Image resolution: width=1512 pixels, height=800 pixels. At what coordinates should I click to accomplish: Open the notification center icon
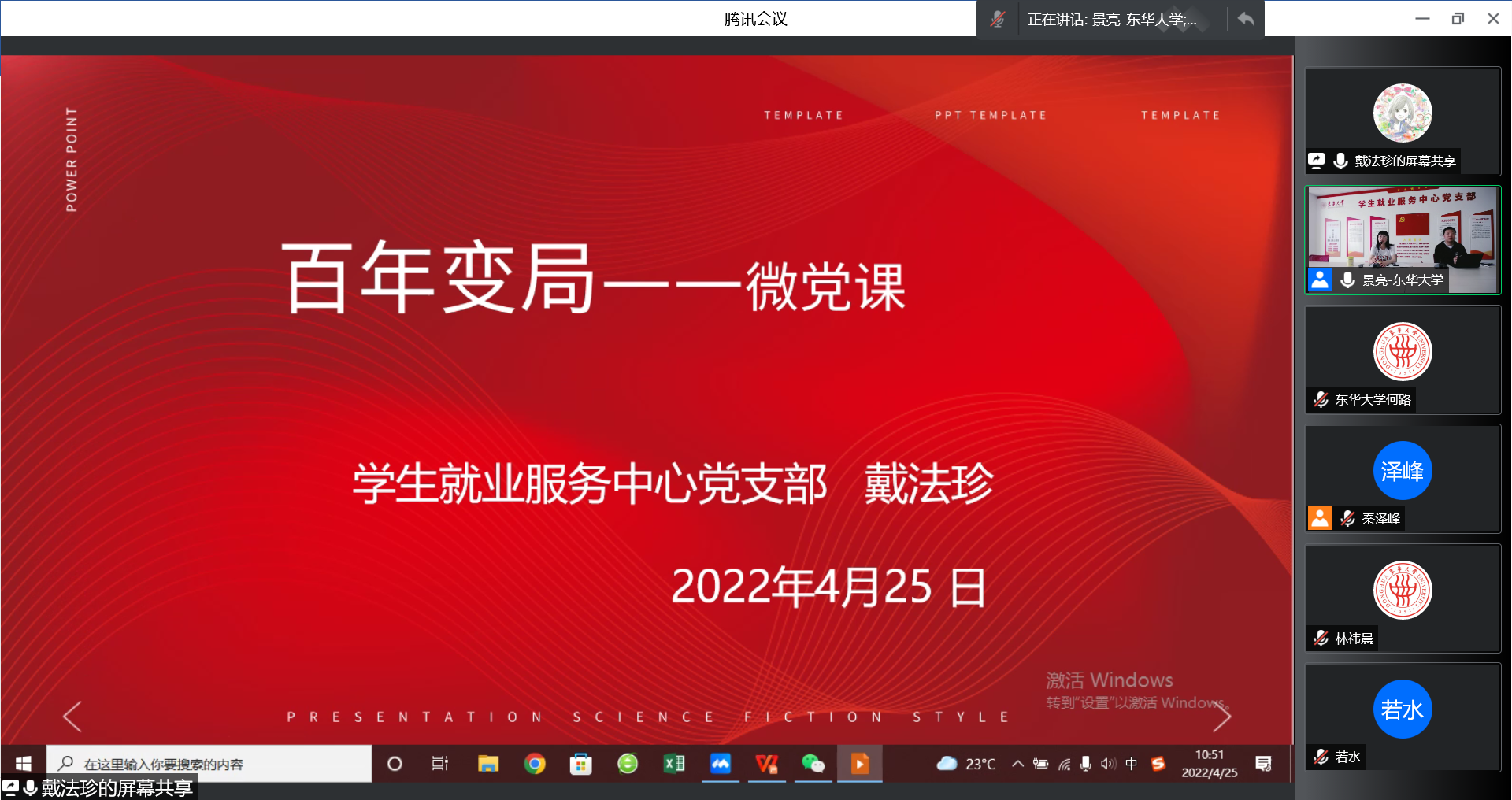click(x=1264, y=763)
